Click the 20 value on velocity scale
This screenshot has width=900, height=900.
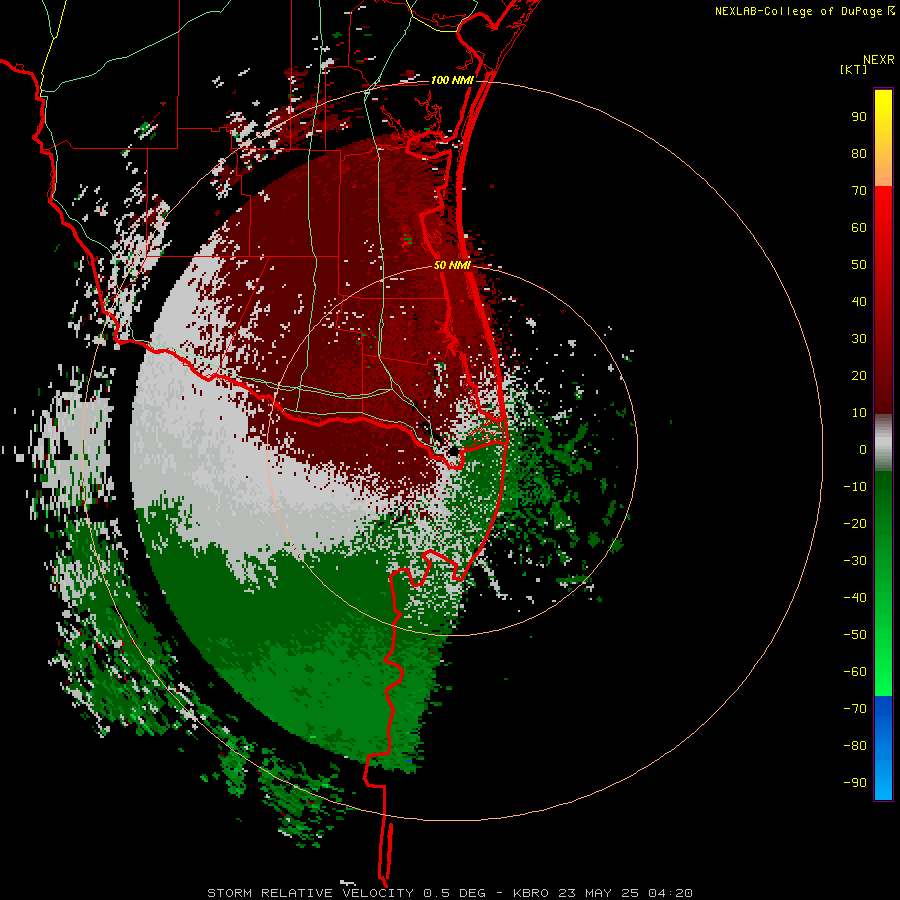tap(859, 376)
